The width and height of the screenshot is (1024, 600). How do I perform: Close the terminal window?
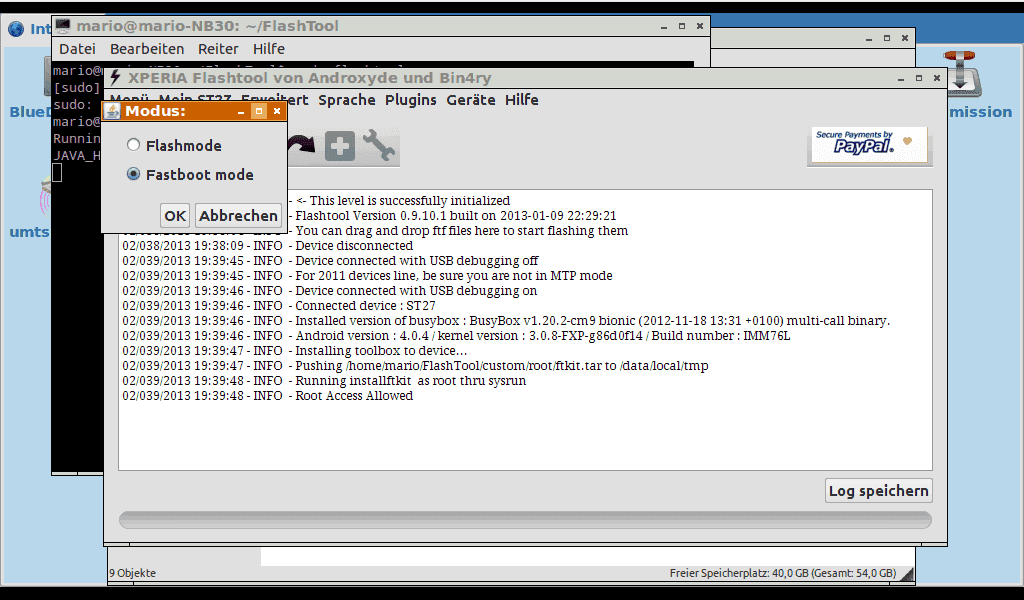click(x=699, y=26)
